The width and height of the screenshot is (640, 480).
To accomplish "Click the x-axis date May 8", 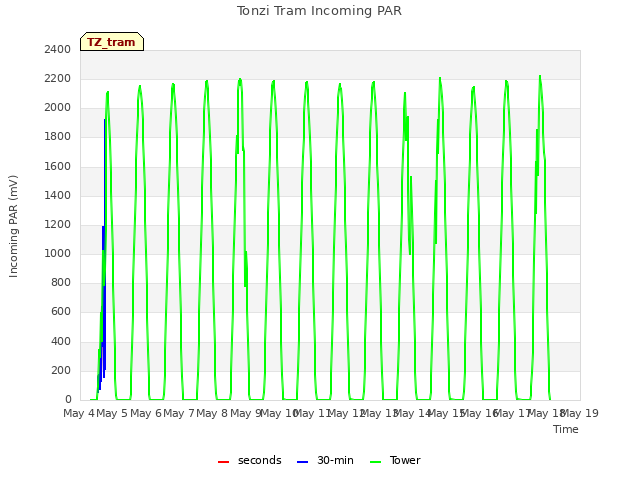I will pos(212,413).
